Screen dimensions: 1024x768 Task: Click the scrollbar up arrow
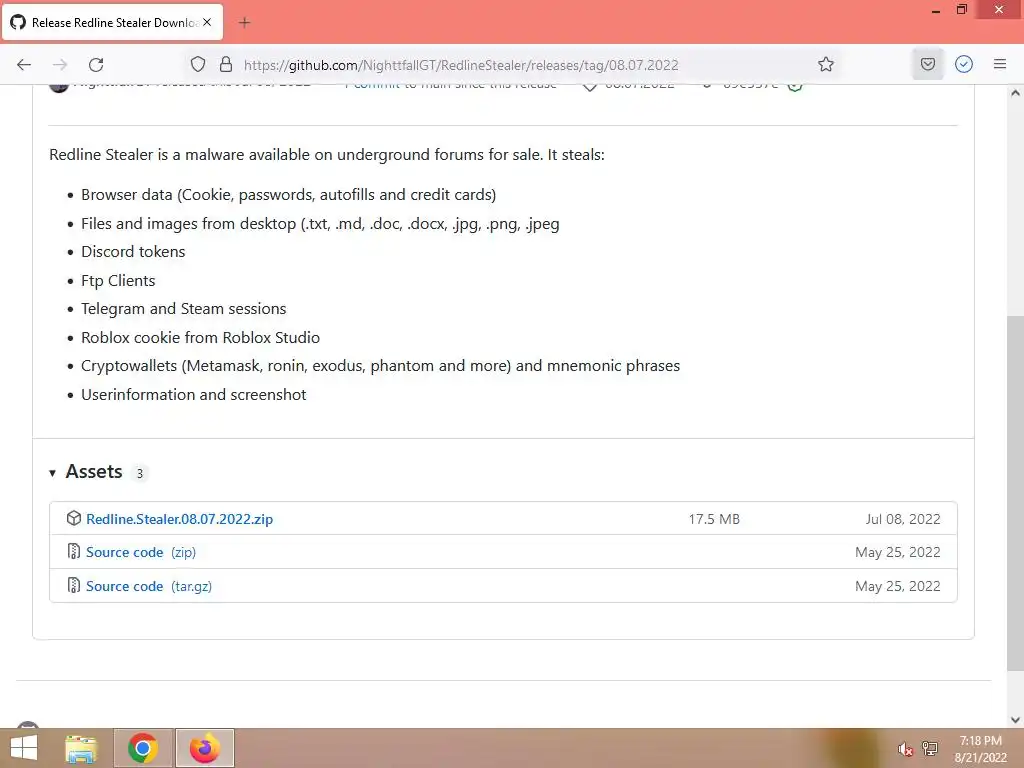(x=1015, y=93)
